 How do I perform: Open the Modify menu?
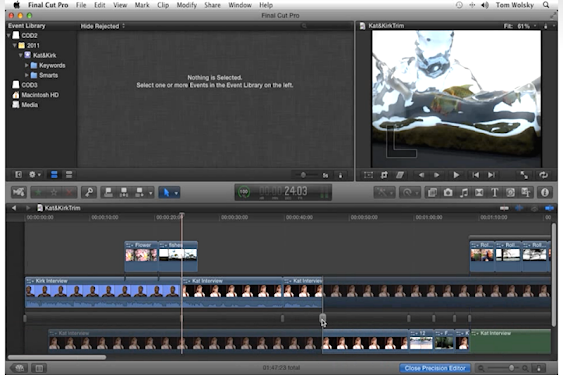[187, 5]
